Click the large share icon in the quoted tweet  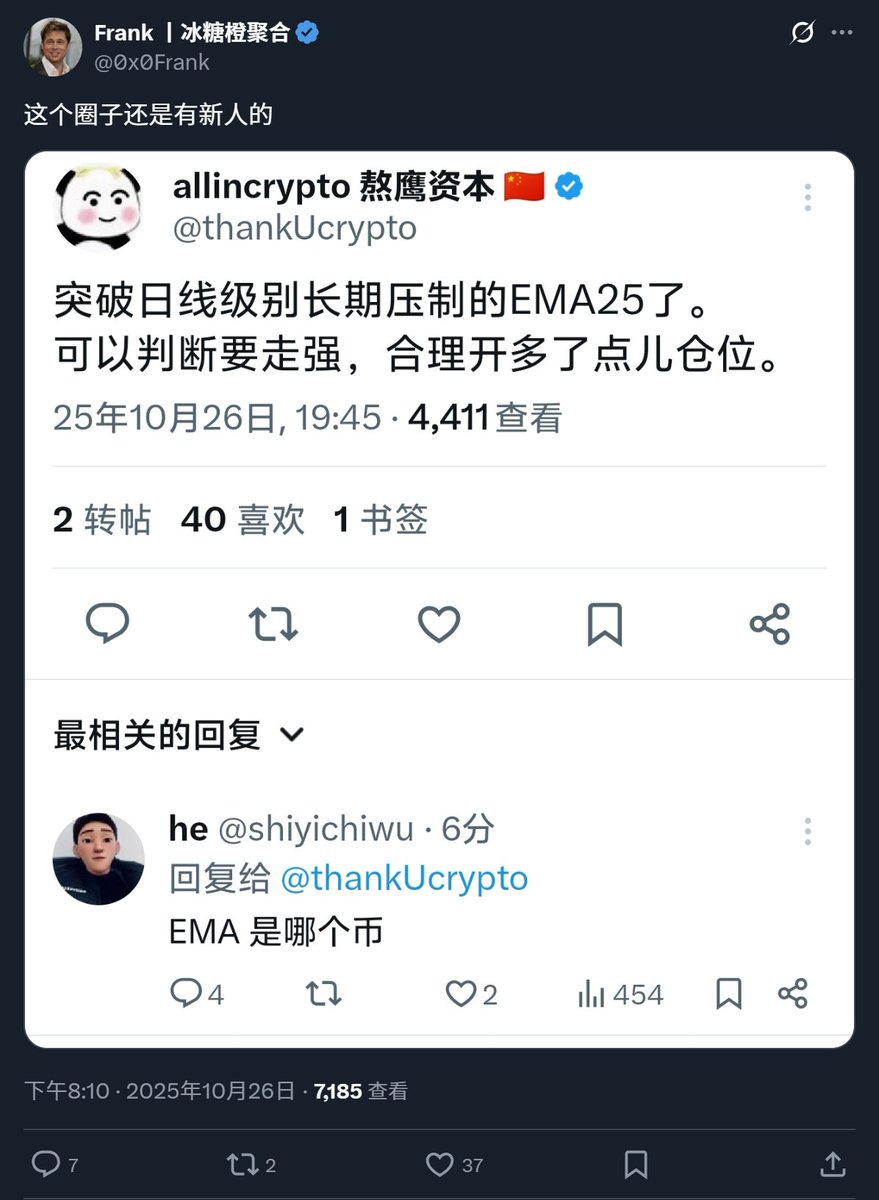[769, 624]
